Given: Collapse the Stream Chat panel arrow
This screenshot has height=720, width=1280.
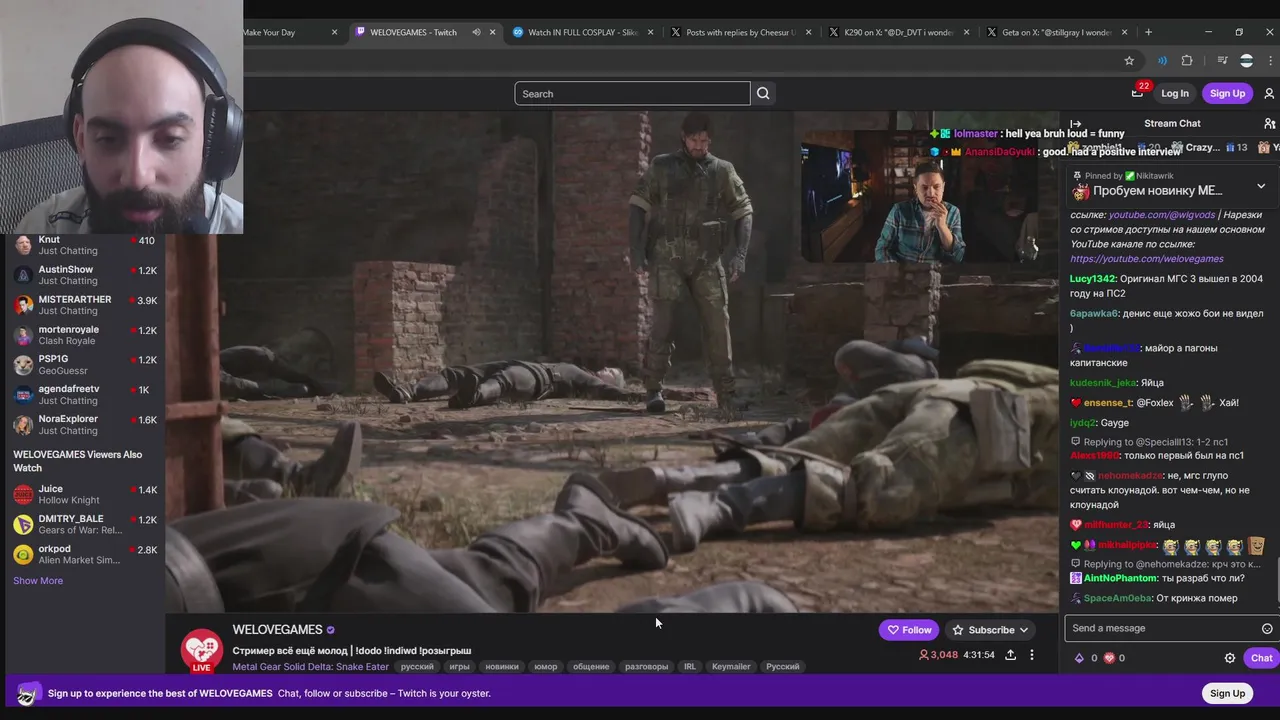Looking at the screenshot, I should pyautogui.click(x=1076, y=124).
